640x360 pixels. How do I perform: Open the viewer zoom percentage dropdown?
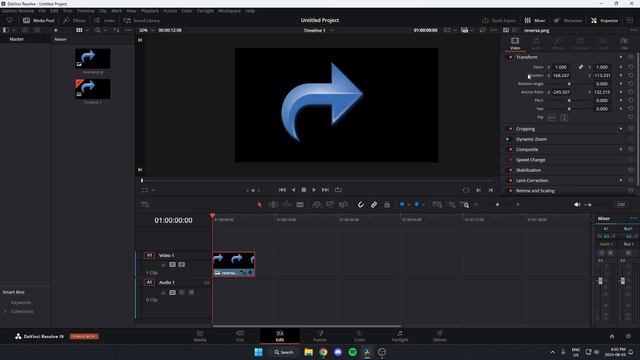tap(147, 30)
